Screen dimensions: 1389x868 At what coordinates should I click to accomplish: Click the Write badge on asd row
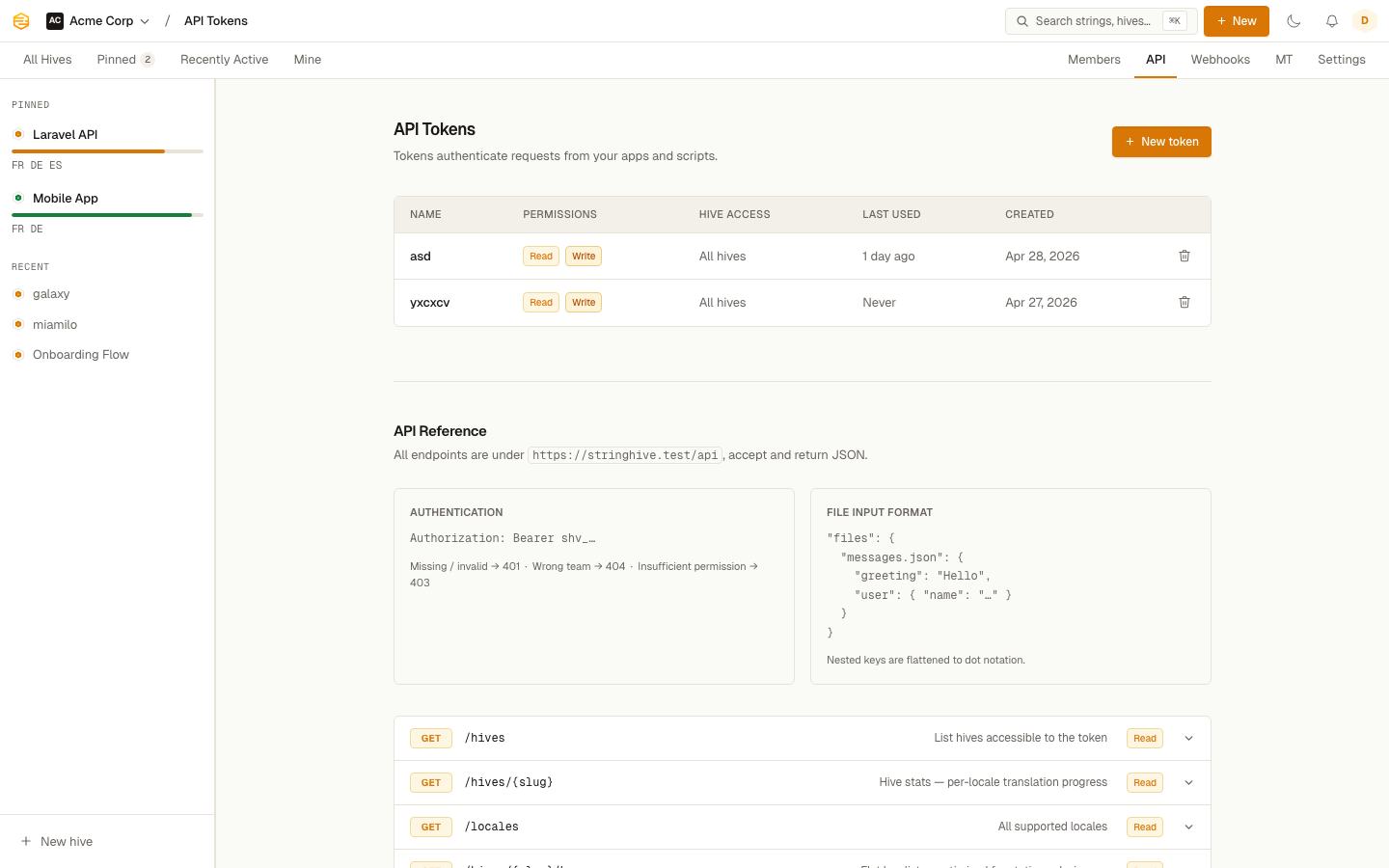584,257
